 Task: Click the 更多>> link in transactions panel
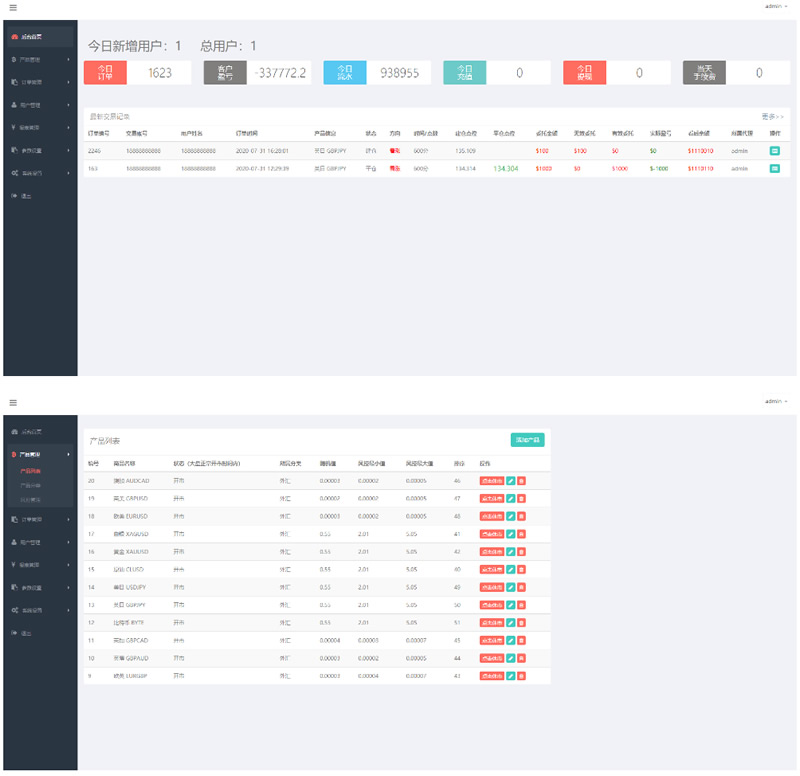(x=772, y=116)
